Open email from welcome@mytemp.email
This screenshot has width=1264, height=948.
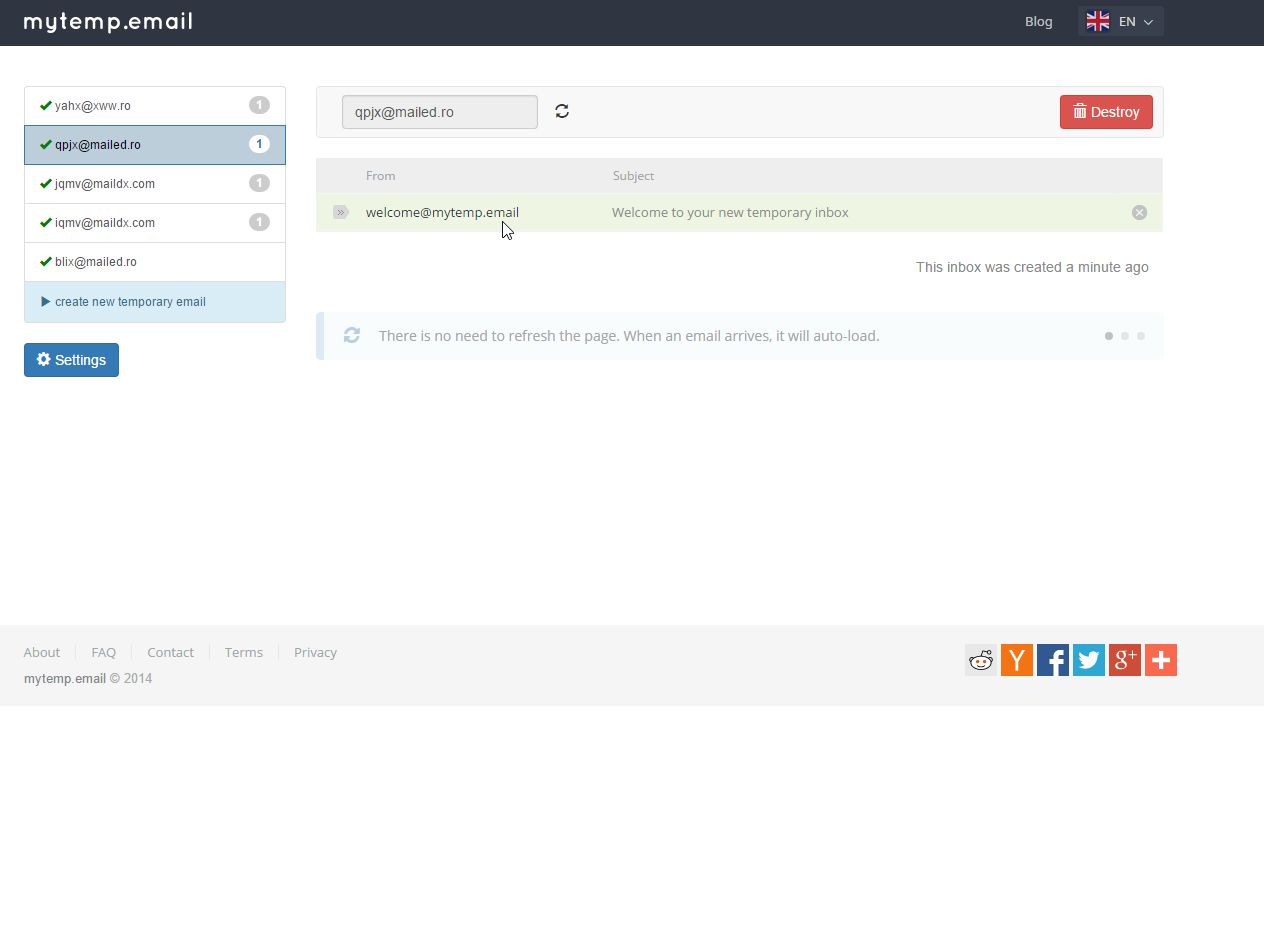pos(442,212)
